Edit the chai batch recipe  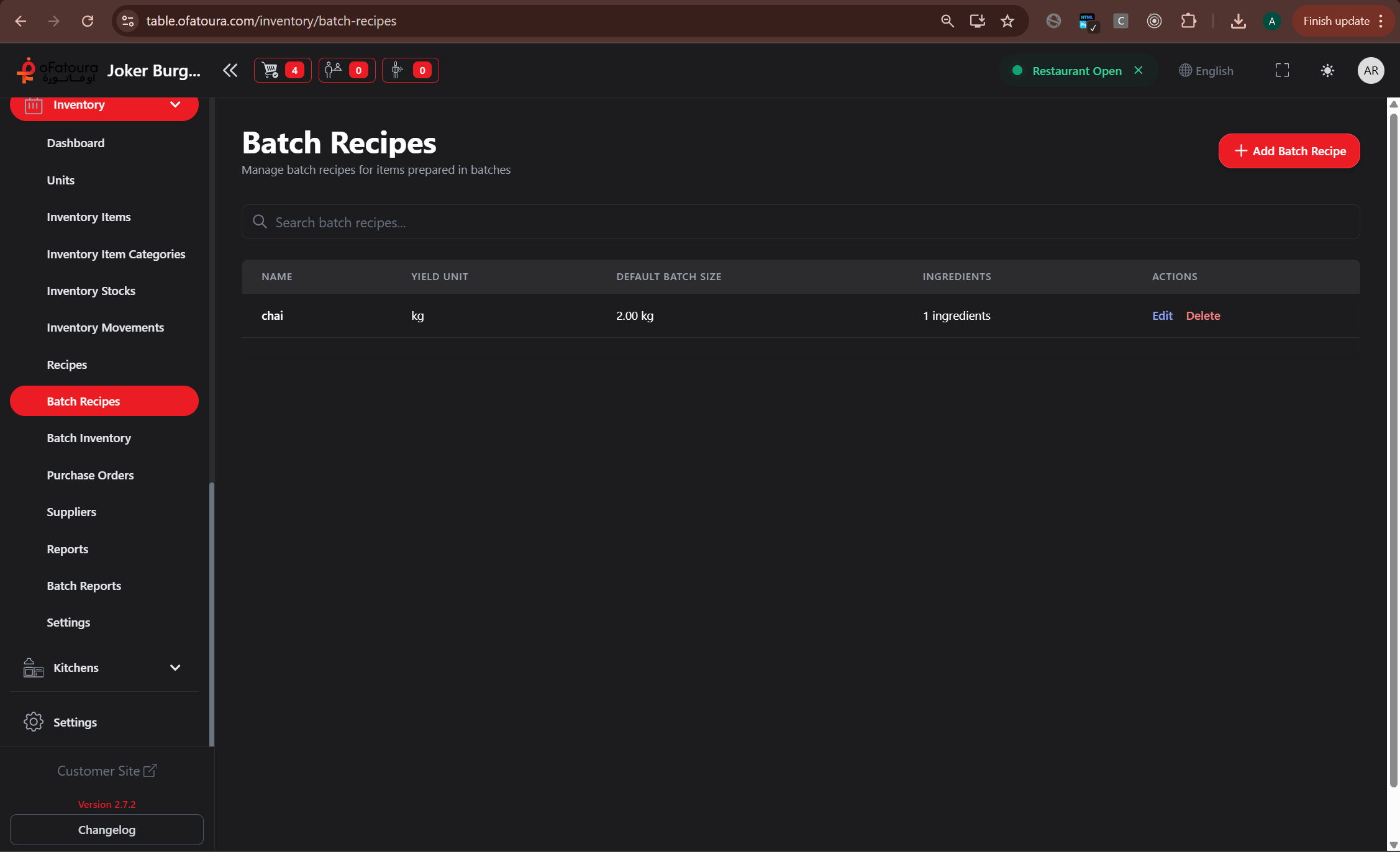[x=1161, y=315]
